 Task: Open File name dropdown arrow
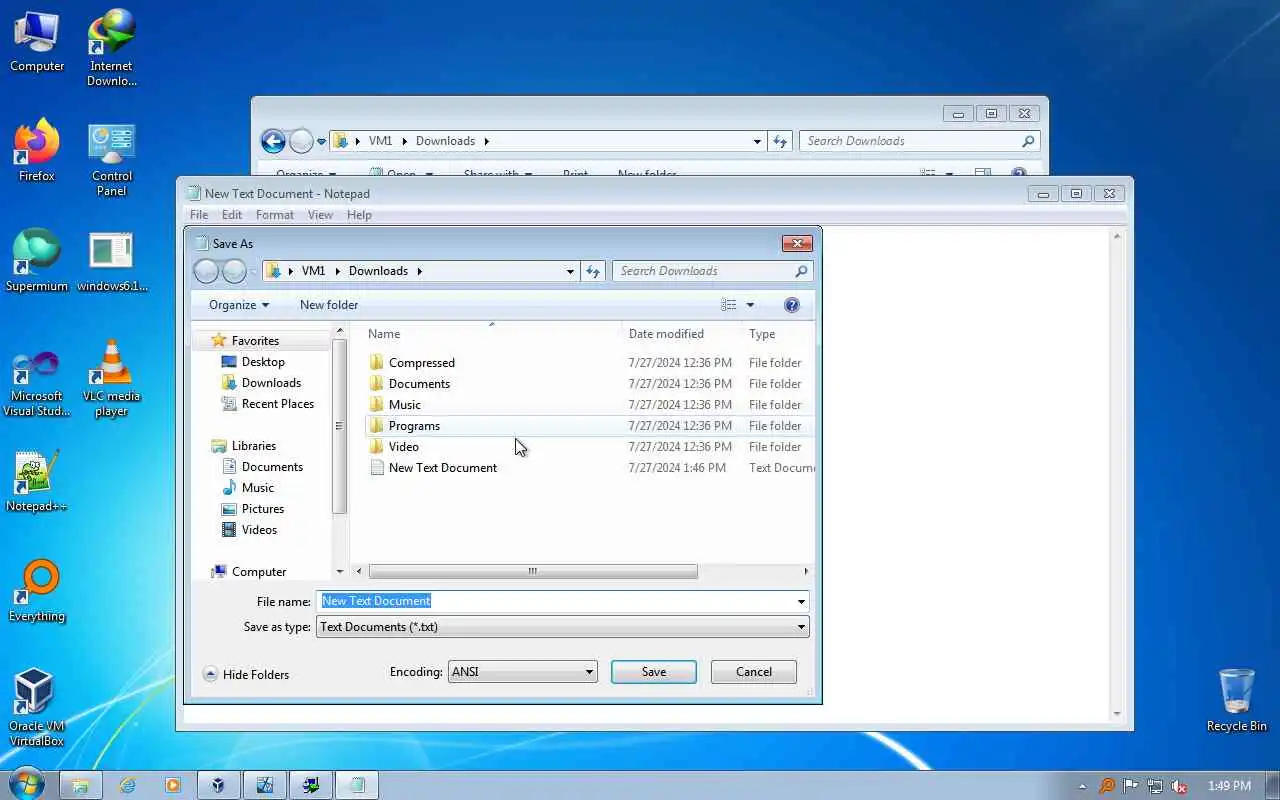coord(801,601)
